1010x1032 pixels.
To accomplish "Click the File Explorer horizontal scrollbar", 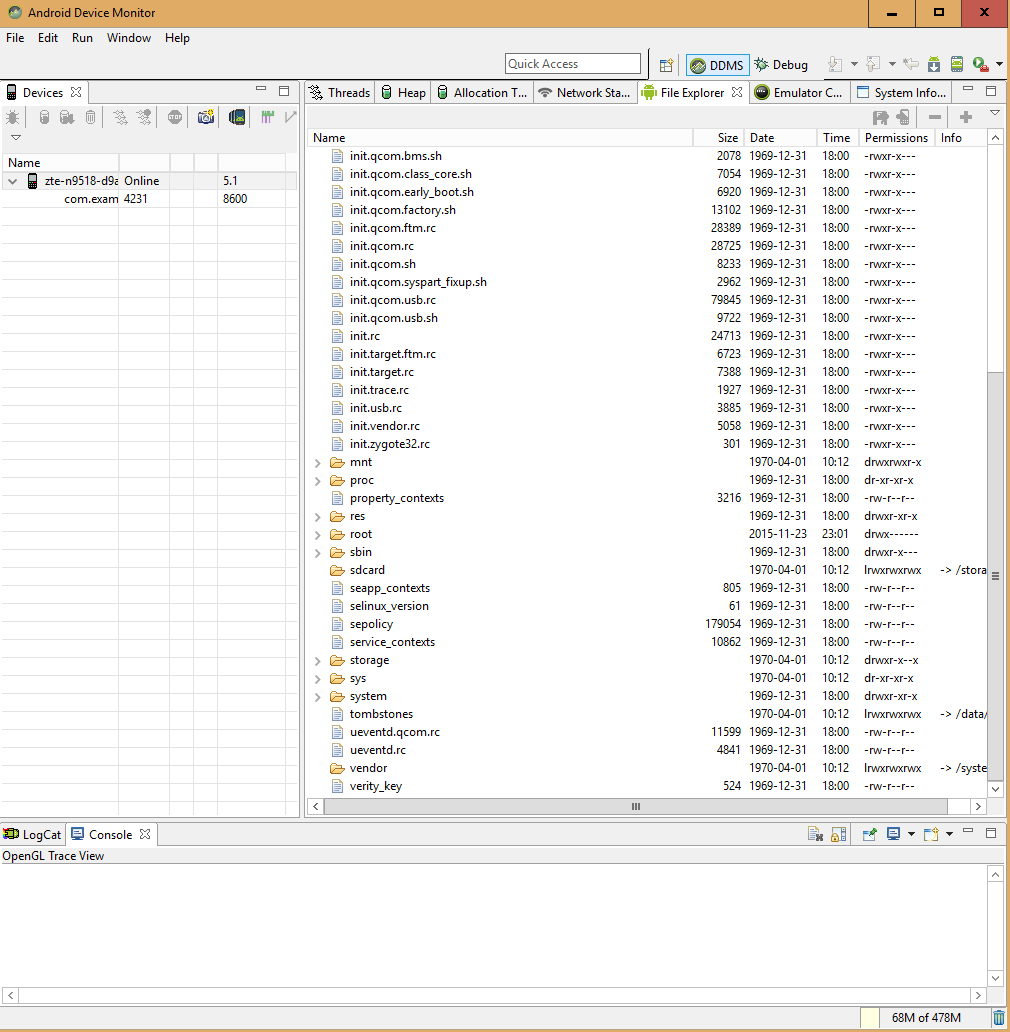I will (635, 806).
